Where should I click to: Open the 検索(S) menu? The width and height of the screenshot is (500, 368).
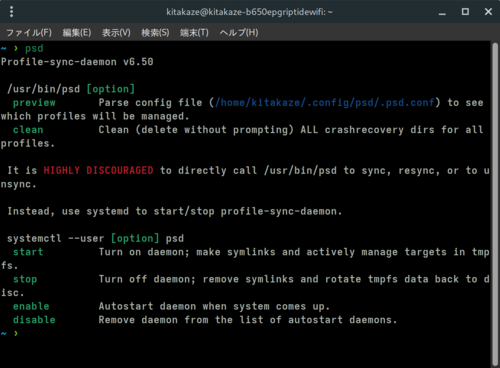tap(155, 33)
